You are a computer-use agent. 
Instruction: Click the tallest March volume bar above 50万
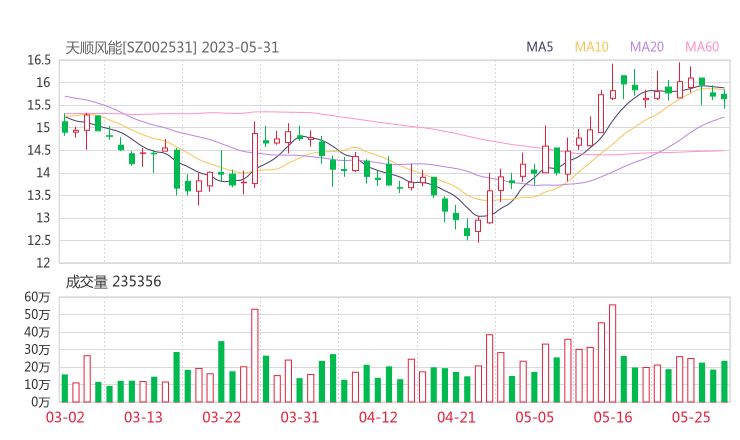(255, 356)
